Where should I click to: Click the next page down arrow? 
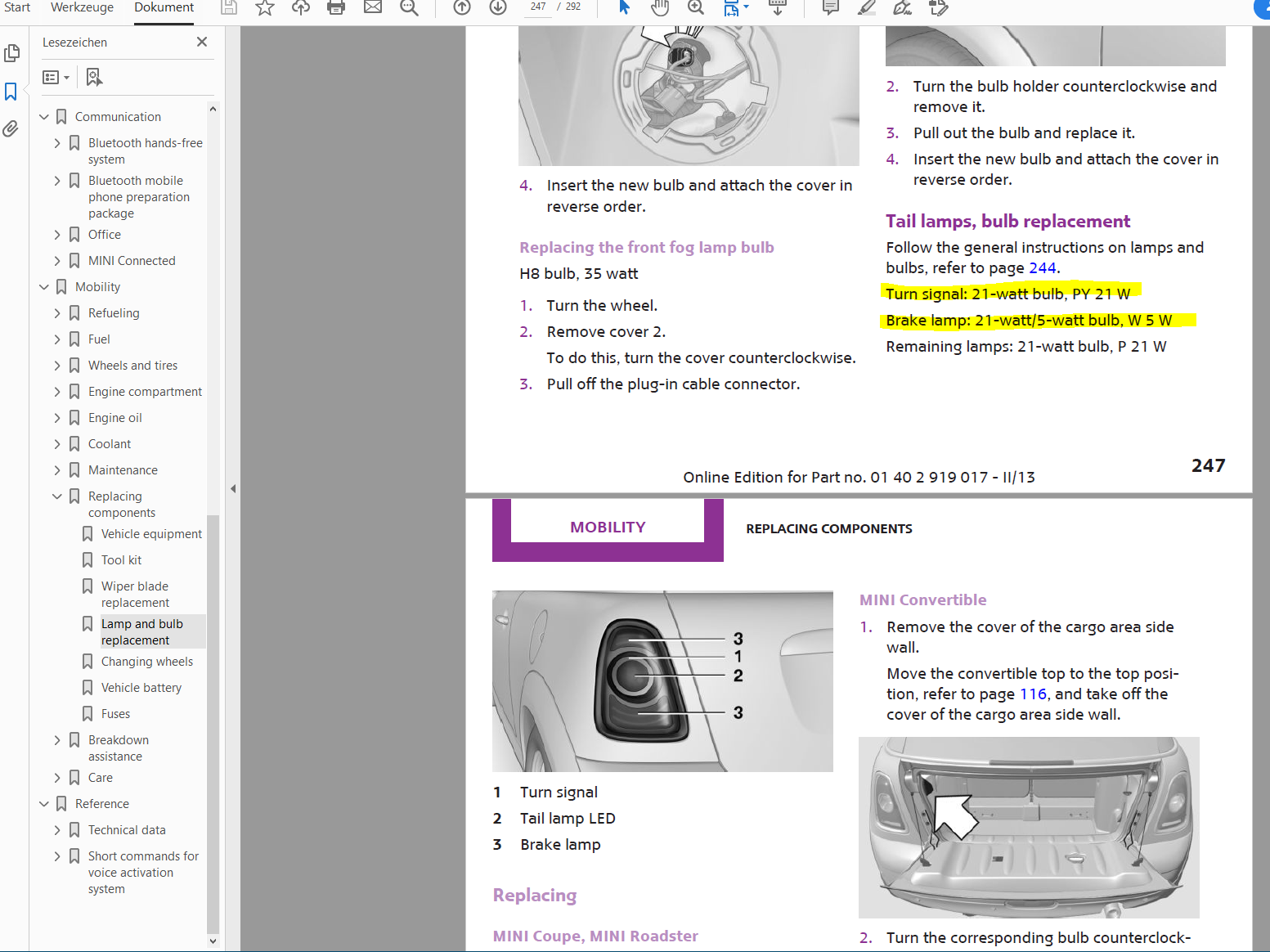[x=498, y=8]
